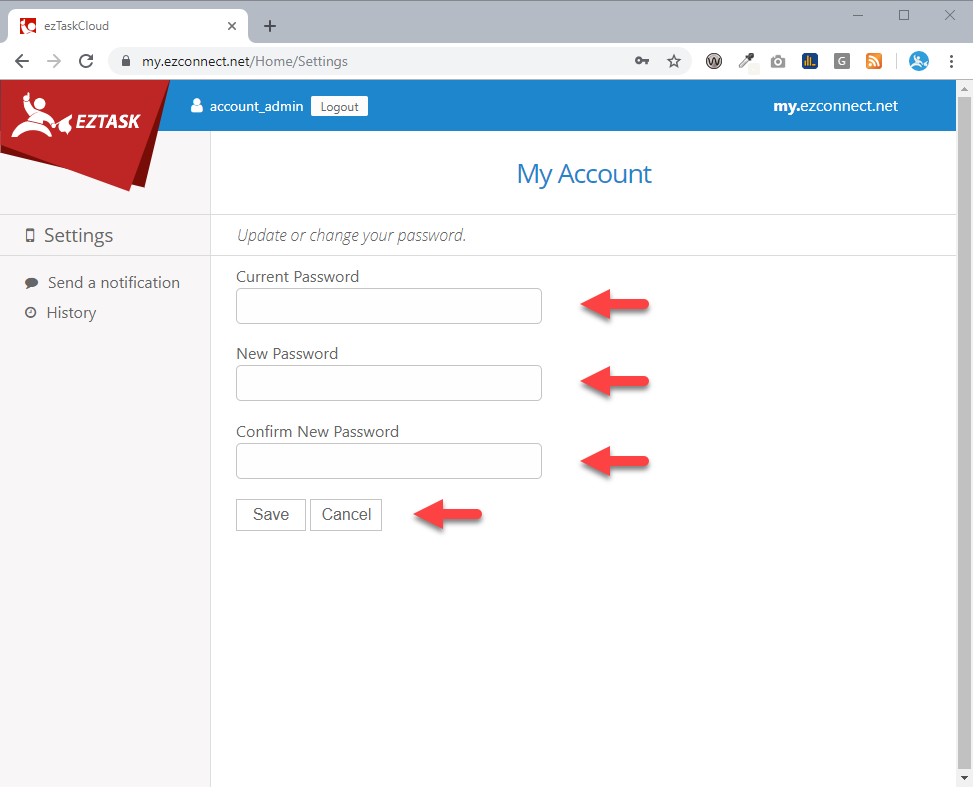Viewport: 973px width, 787px height.
Task: Log out with the Logout button
Action: pyautogui.click(x=339, y=106)
